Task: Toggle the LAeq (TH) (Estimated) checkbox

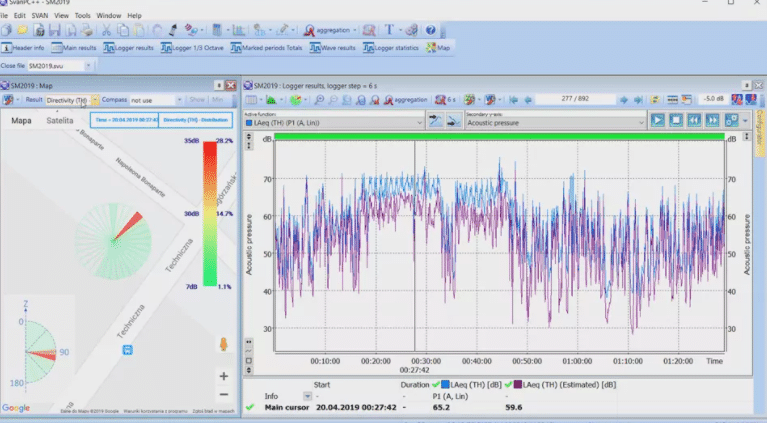Action: point(514,384)
